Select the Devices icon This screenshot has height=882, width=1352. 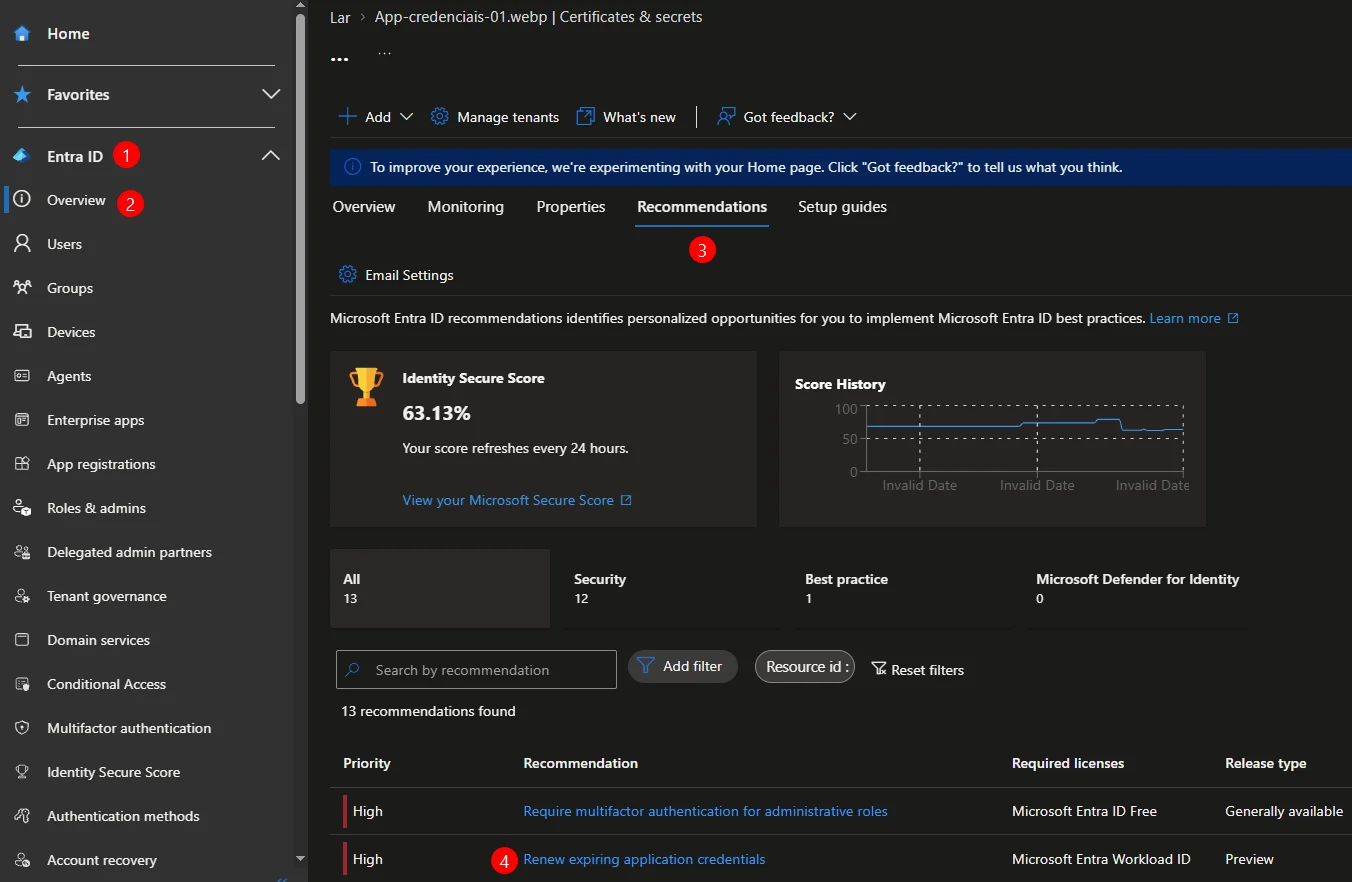(x=22, y=332)
